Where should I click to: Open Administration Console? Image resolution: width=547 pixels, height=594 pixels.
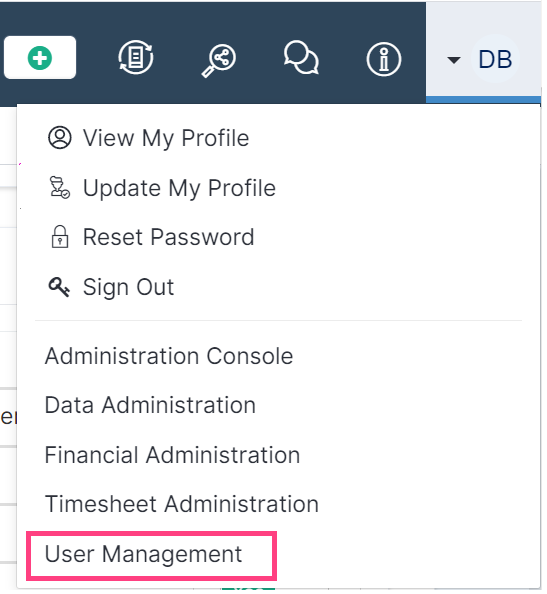coord(169,356)
